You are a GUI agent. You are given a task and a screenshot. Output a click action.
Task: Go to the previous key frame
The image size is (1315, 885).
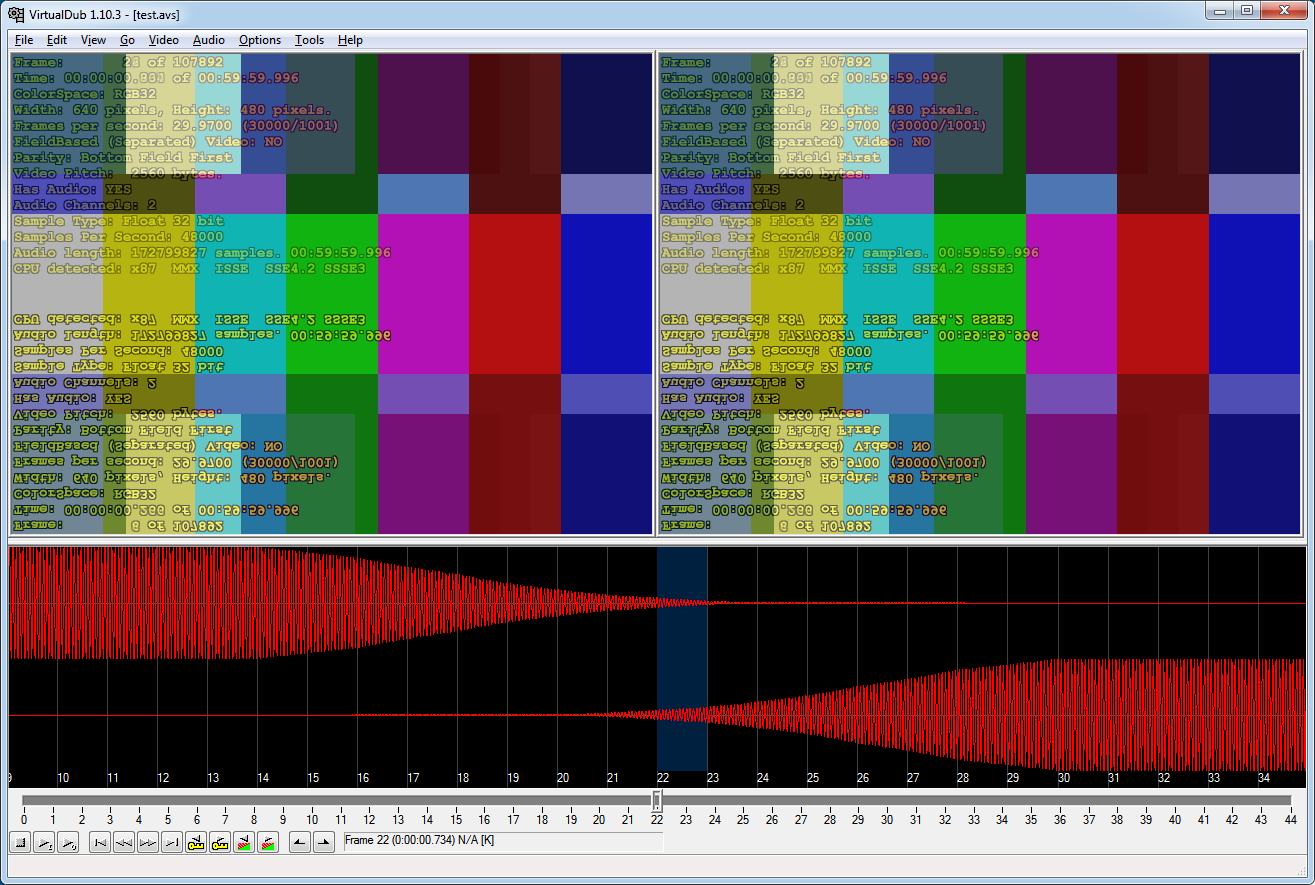tap(196, 842)
